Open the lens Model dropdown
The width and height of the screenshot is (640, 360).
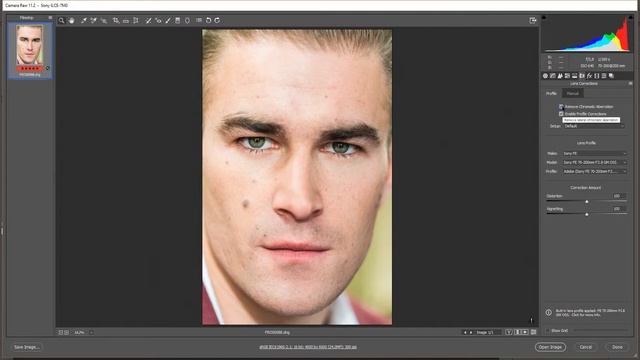click(x=594, y=162)
